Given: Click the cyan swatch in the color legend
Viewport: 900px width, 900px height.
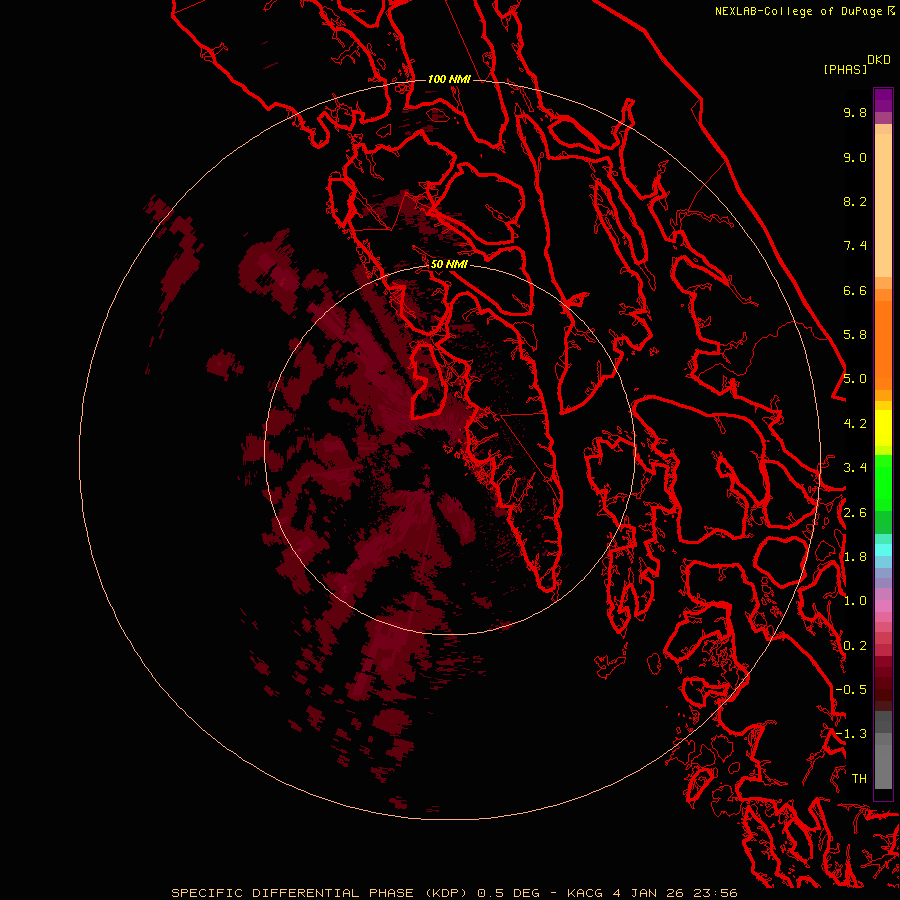Looking at the screenshot, I should (x=883, y=550).
